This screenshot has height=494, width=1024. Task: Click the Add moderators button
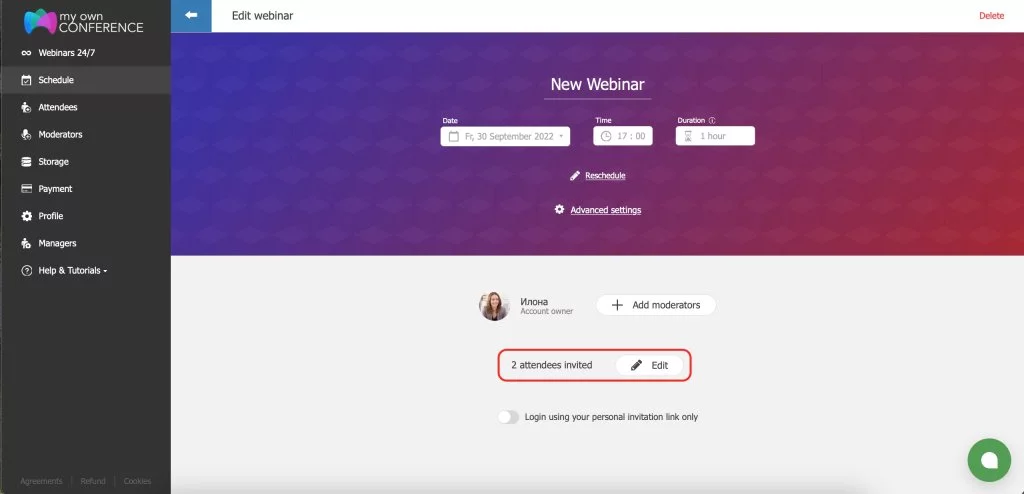pos(656,305)
